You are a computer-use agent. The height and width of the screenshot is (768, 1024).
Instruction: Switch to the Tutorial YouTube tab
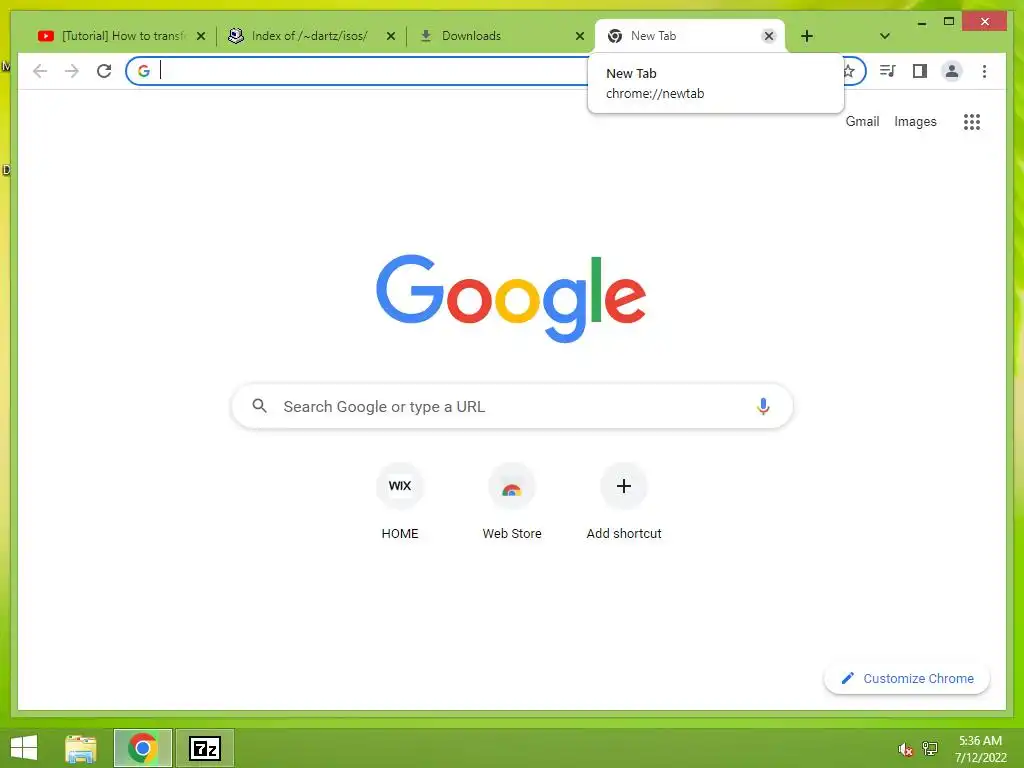(x=121, y=36)
